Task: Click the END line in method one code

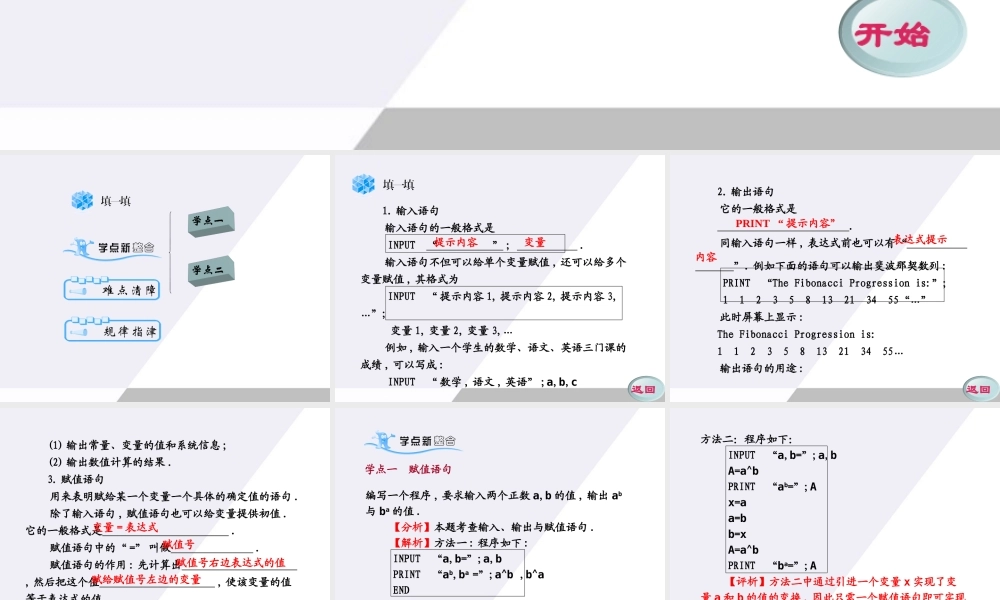Action: tap(401, 590)
